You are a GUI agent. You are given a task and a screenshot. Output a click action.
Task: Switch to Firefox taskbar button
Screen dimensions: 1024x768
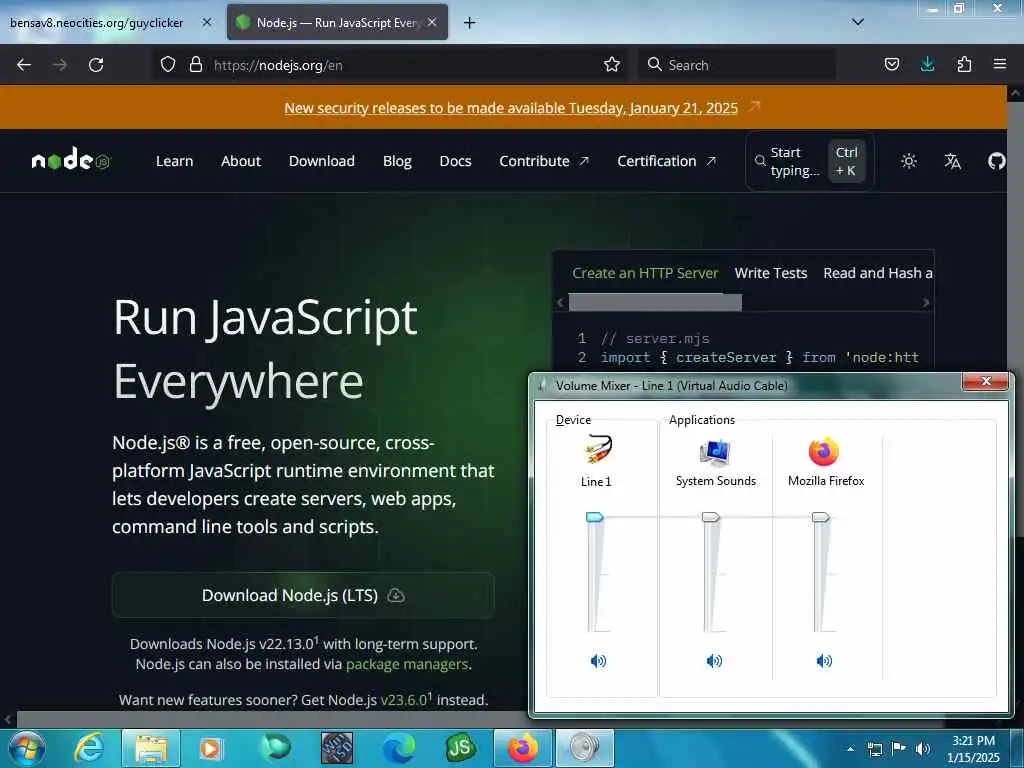click(523, 748)
